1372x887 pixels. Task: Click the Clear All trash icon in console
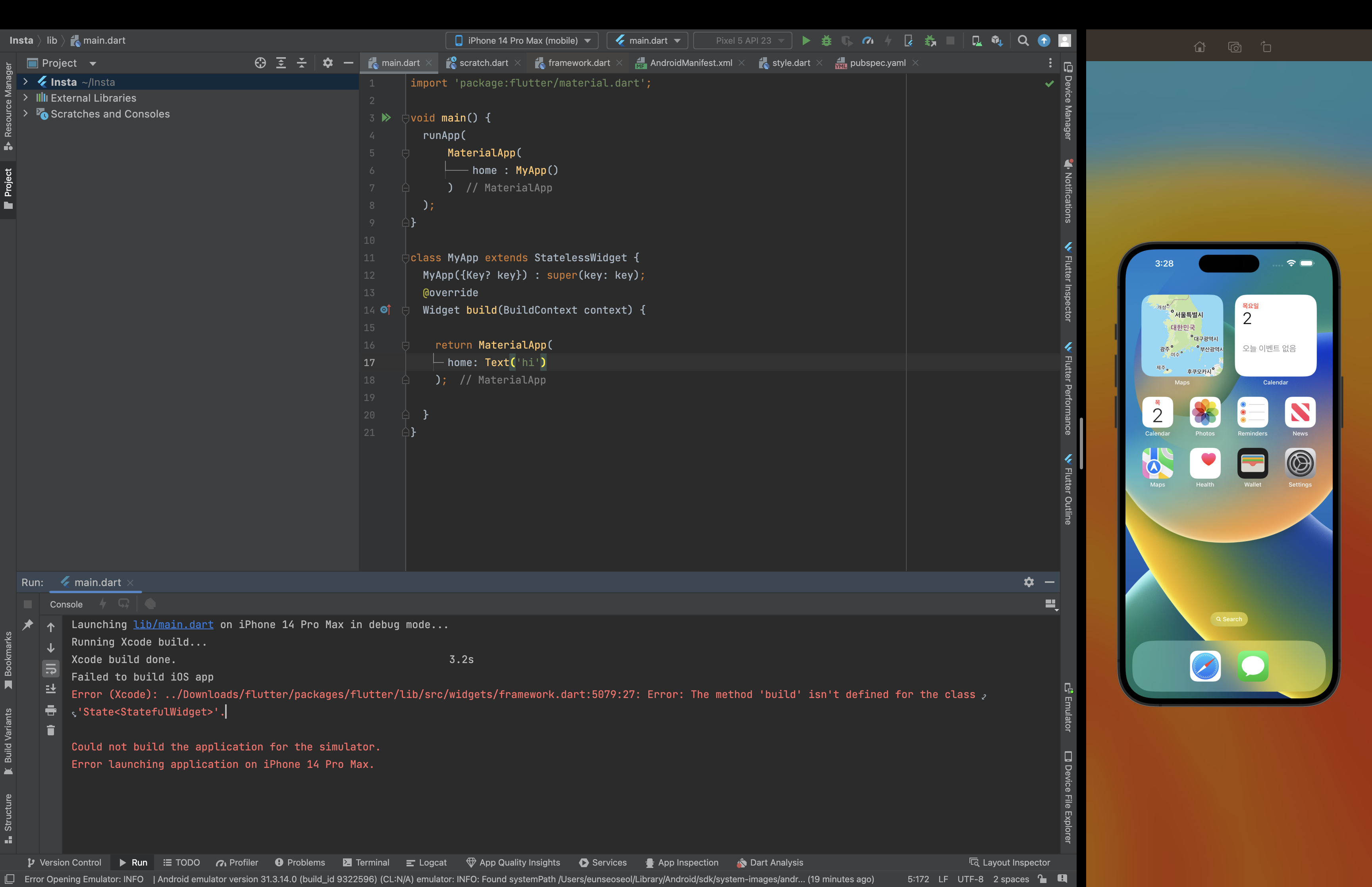(x=51, y=731)
